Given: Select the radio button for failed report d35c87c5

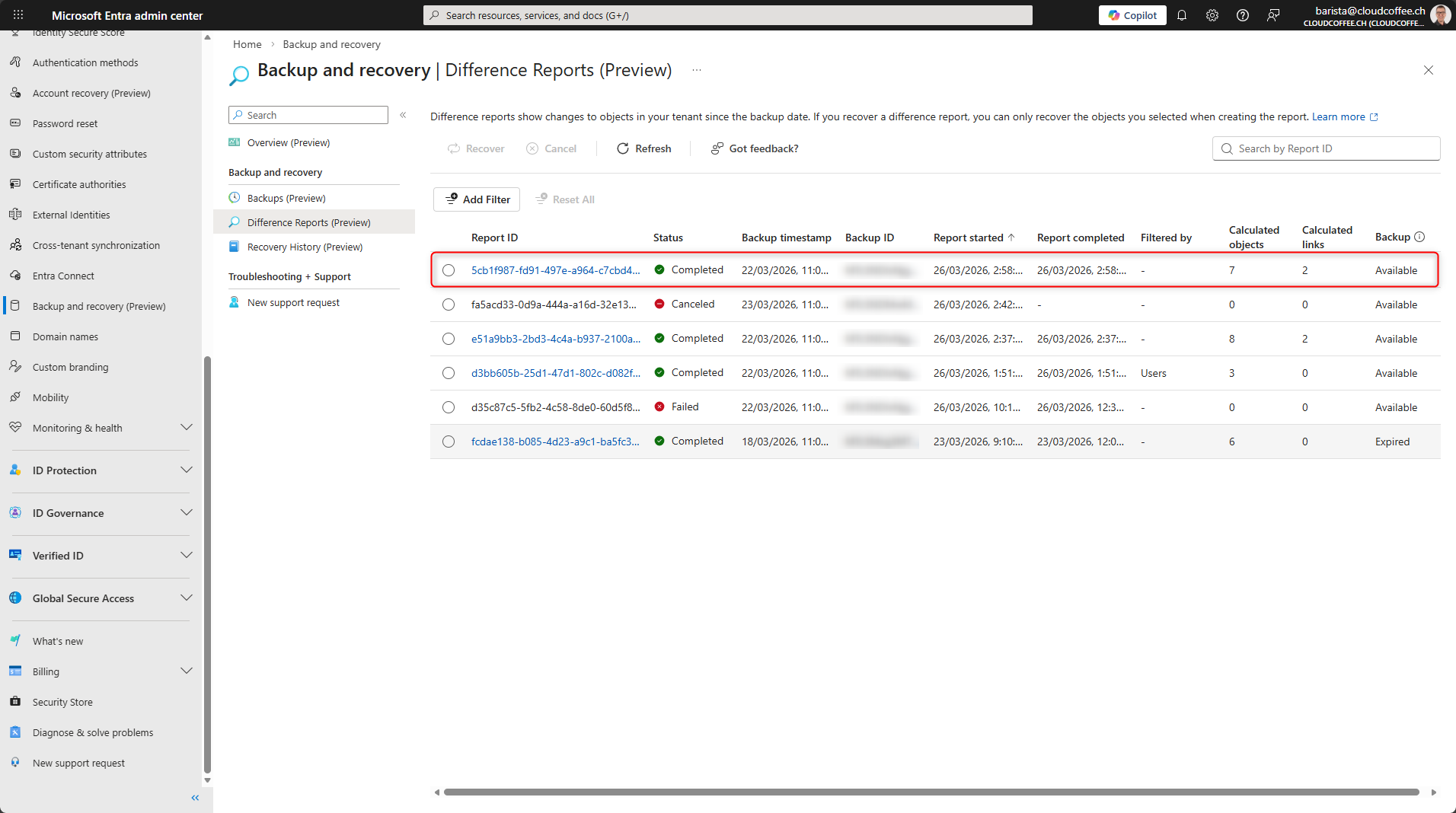Looking at the screenshot, I should click(449, 407).
